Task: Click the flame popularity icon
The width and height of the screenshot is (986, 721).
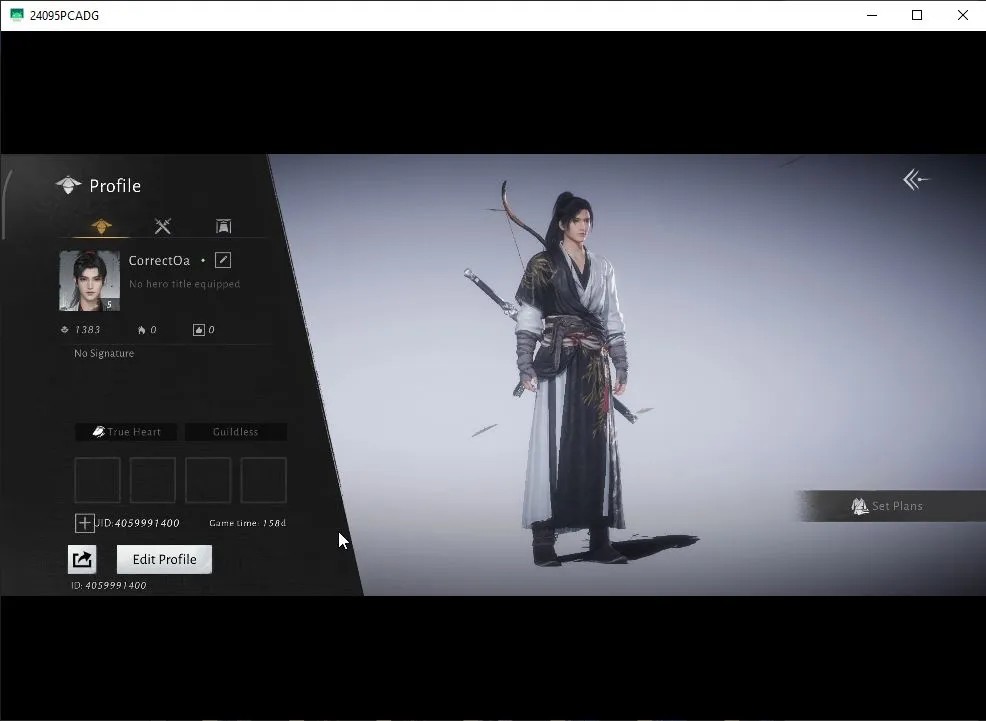Action: [141, 330]
